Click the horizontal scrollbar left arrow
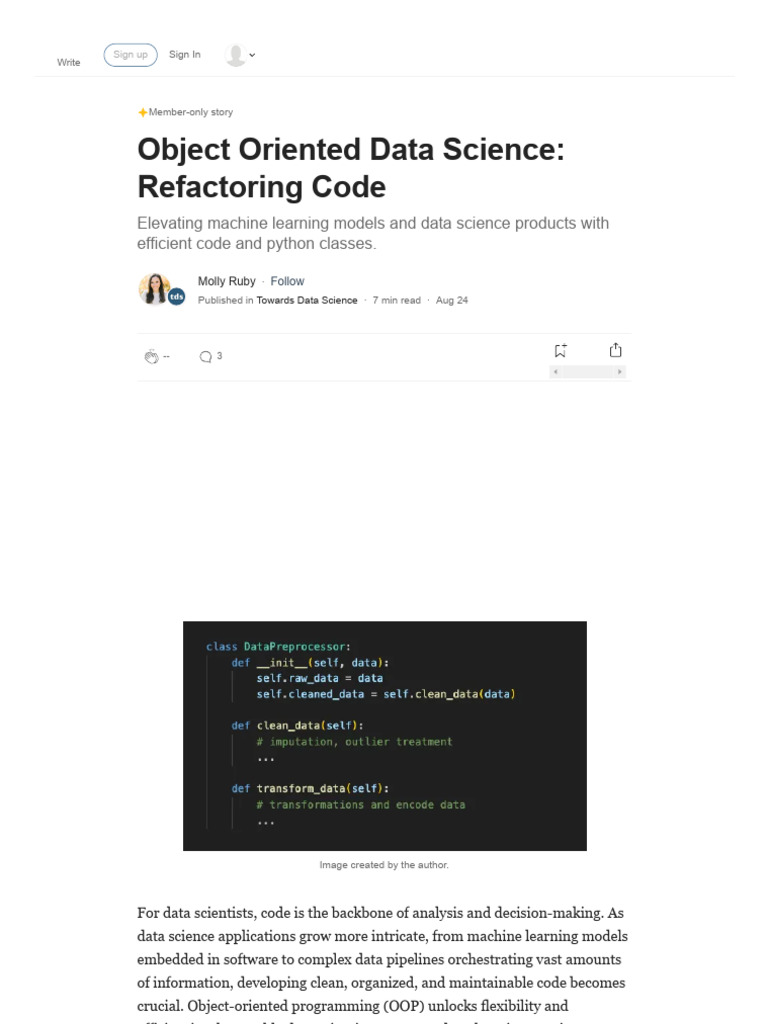This screenshot has height=1024, width=768. (556, 372)
